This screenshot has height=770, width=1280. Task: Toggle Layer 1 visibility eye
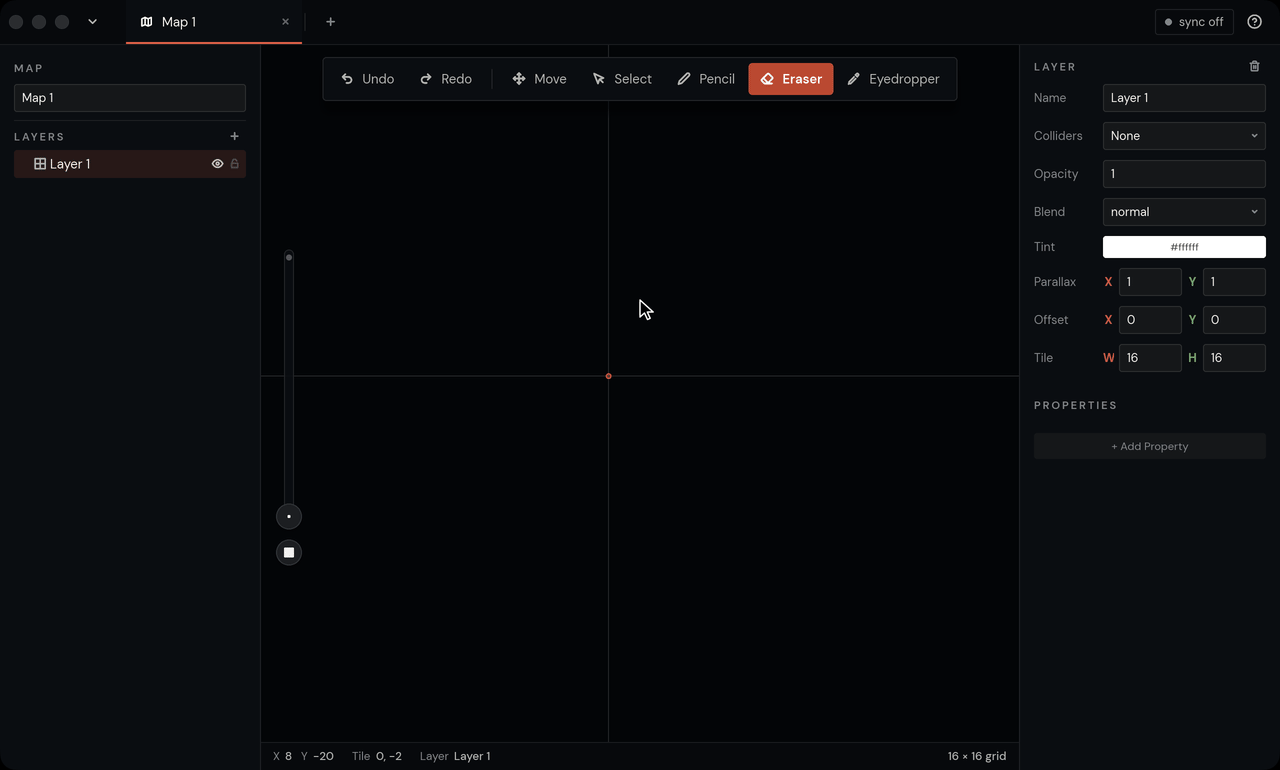pyautogui.click(x=217, y=164)
